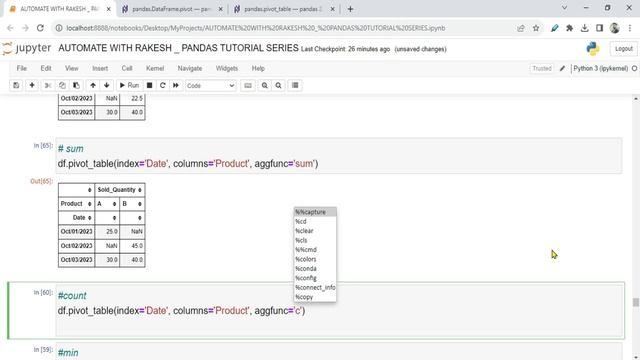This screenshot has width=640, height=360.
Task: Open the Insert menu
Action: 100,68
